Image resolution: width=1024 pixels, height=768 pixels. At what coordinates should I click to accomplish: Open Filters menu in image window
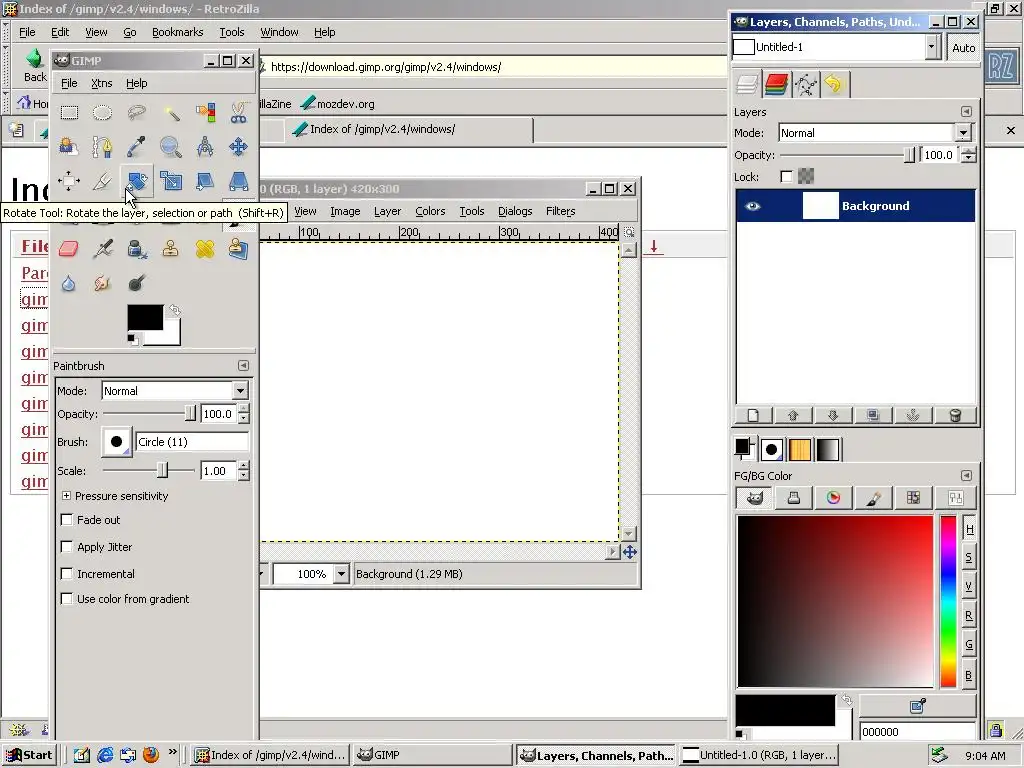(560, 211)
